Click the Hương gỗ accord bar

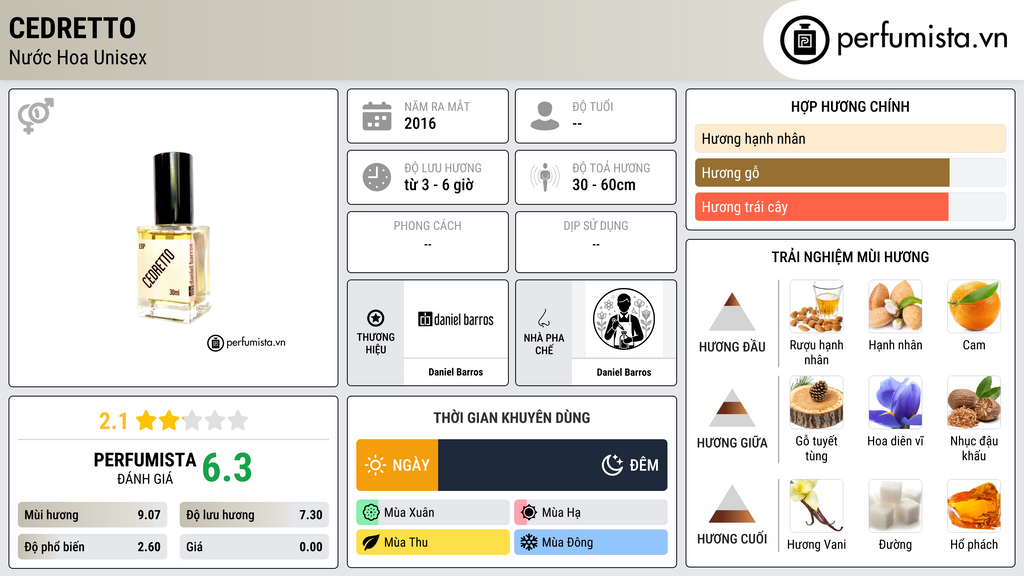coord(850,173)
